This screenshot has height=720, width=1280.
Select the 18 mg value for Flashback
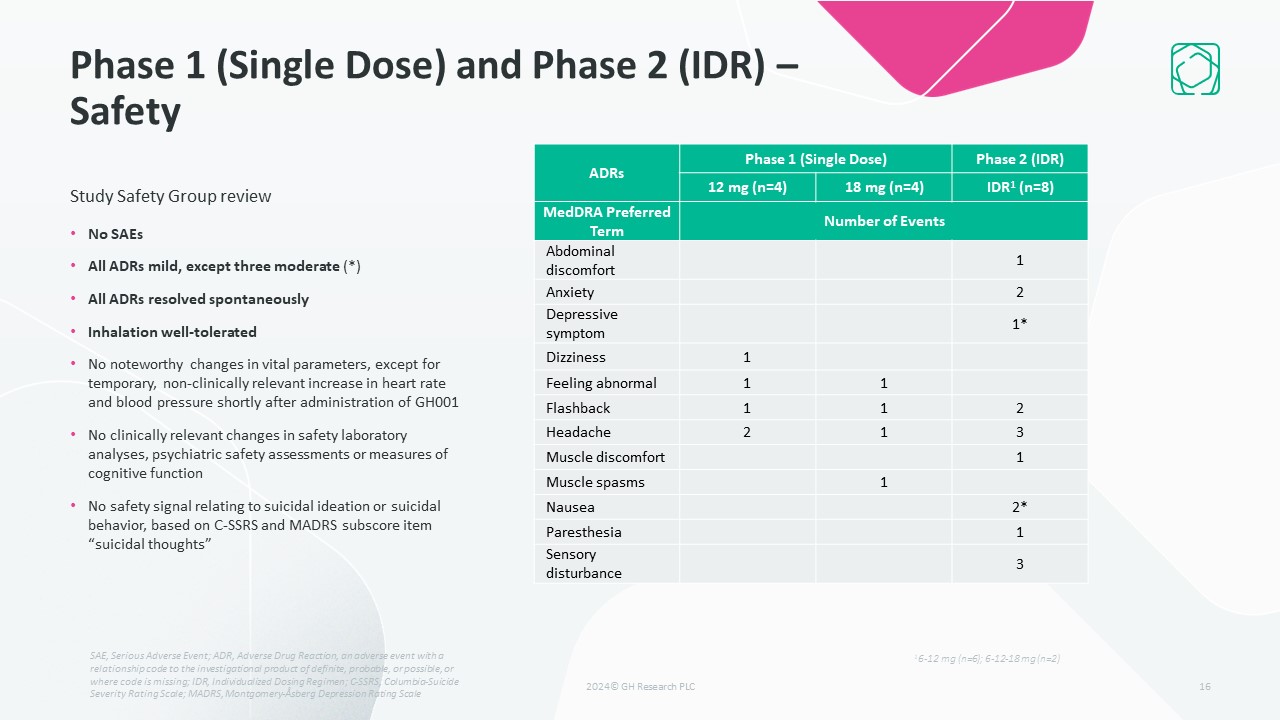[883, 408]
